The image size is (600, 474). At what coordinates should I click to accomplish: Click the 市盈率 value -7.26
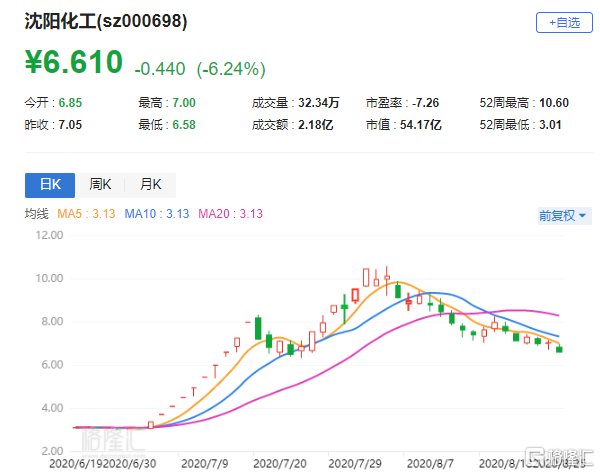(426, 103)
